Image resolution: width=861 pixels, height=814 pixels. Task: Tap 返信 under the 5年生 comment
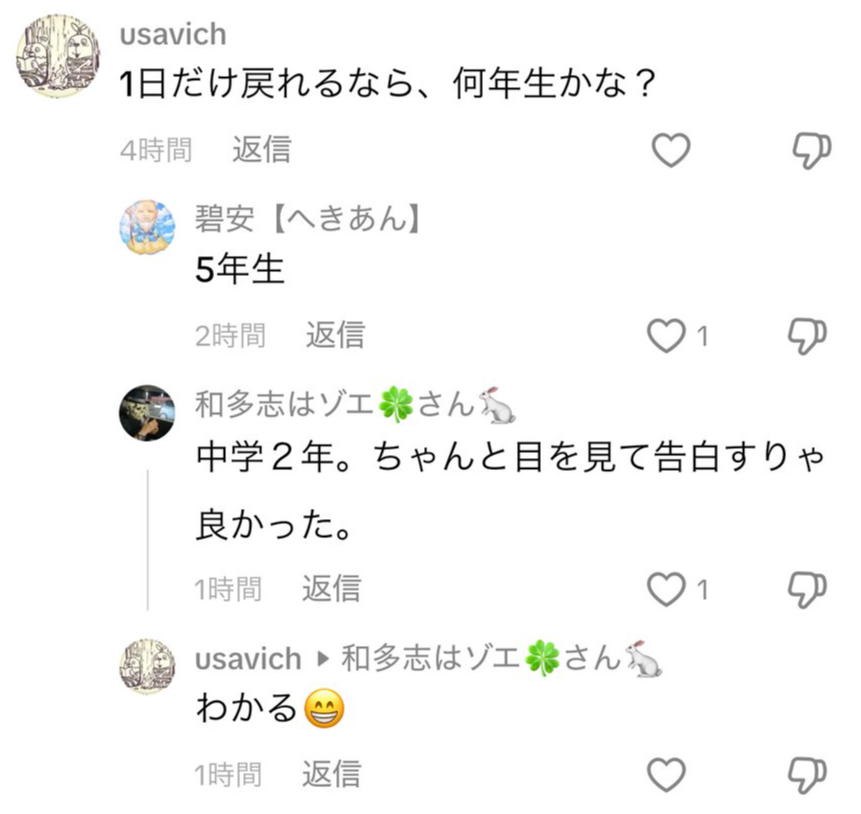[335, 335]
